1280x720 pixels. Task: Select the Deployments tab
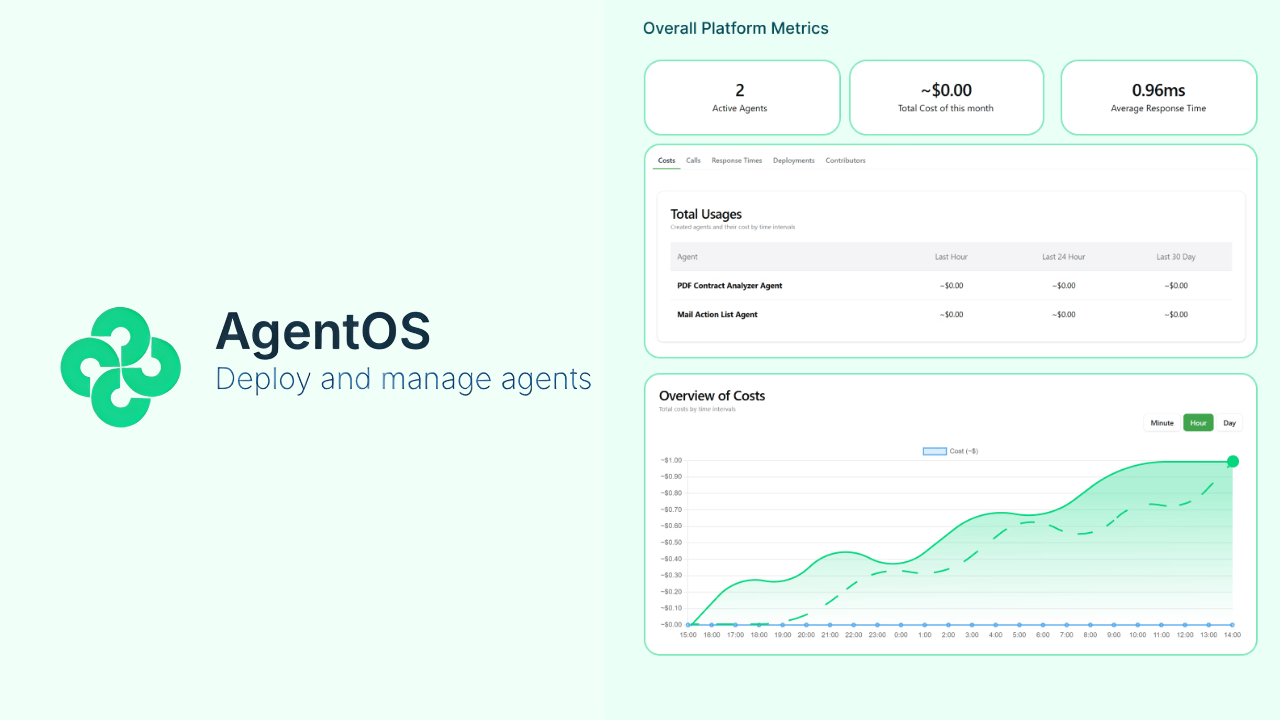pos(793,160)
